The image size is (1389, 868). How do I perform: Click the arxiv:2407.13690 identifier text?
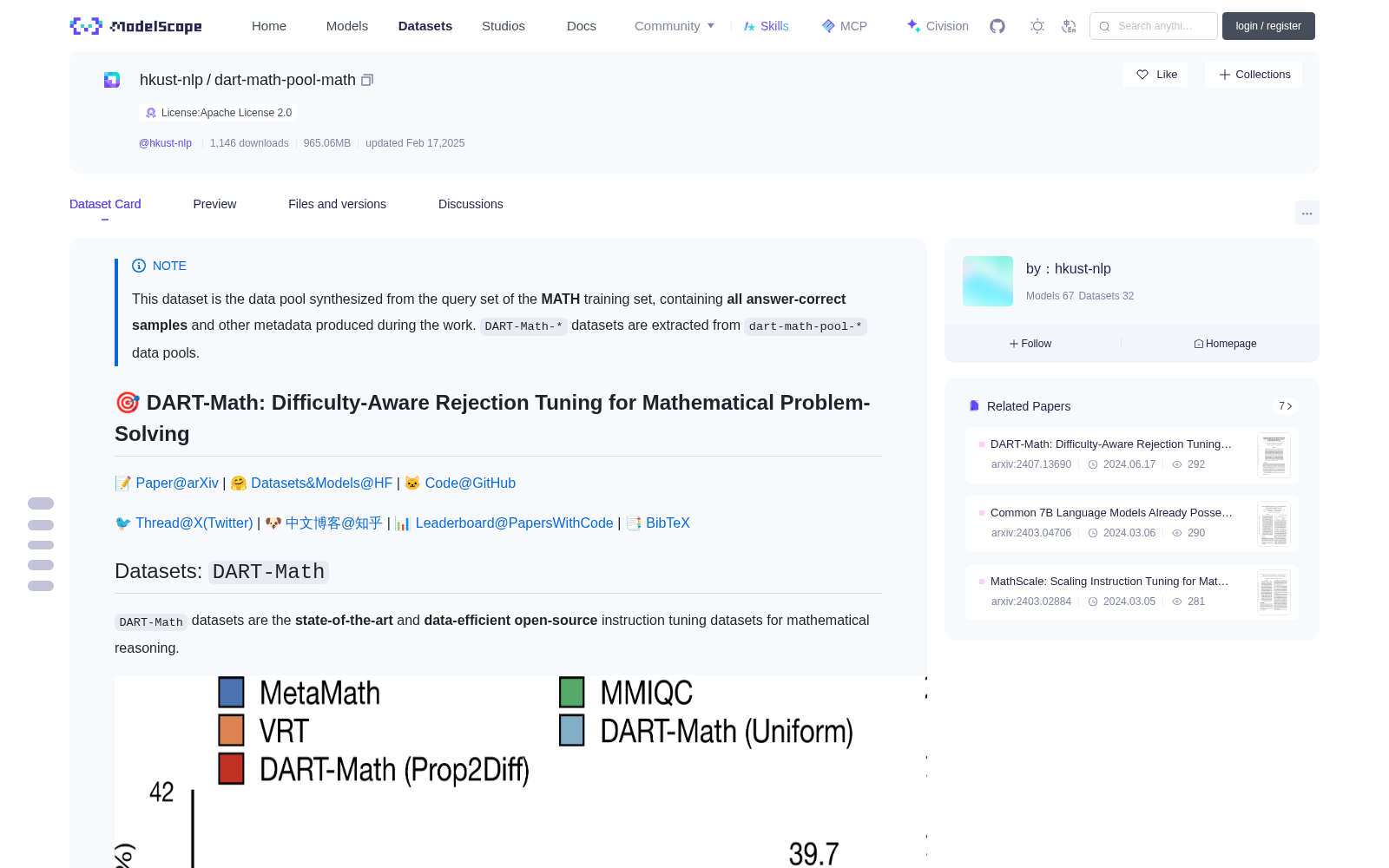1031,464
